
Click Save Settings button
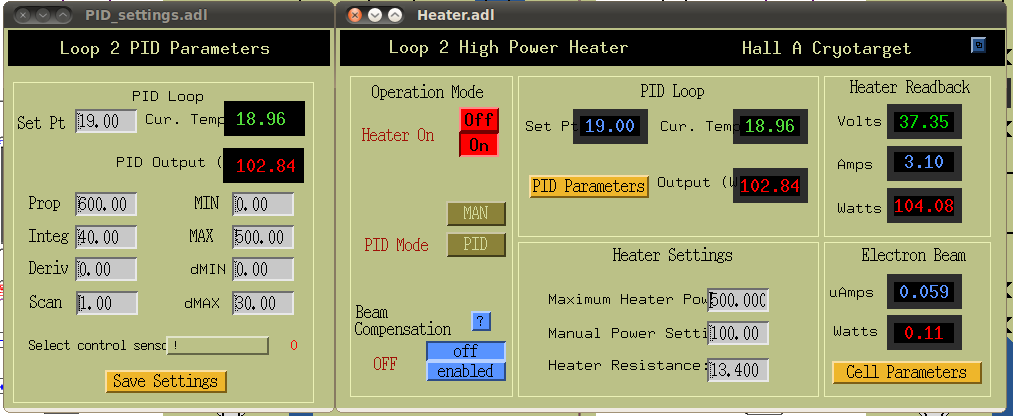coord(166,381)
